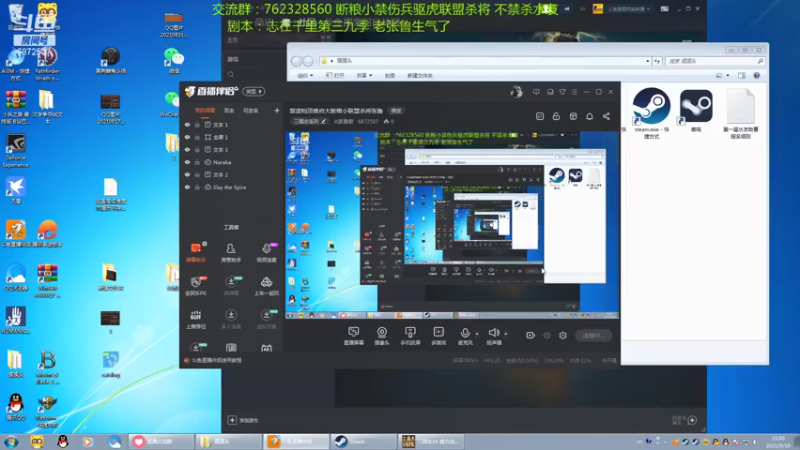Open the address bar history dropdown
Screen dimensions: 800x450
pyautogui.click(x=647, y=61)
